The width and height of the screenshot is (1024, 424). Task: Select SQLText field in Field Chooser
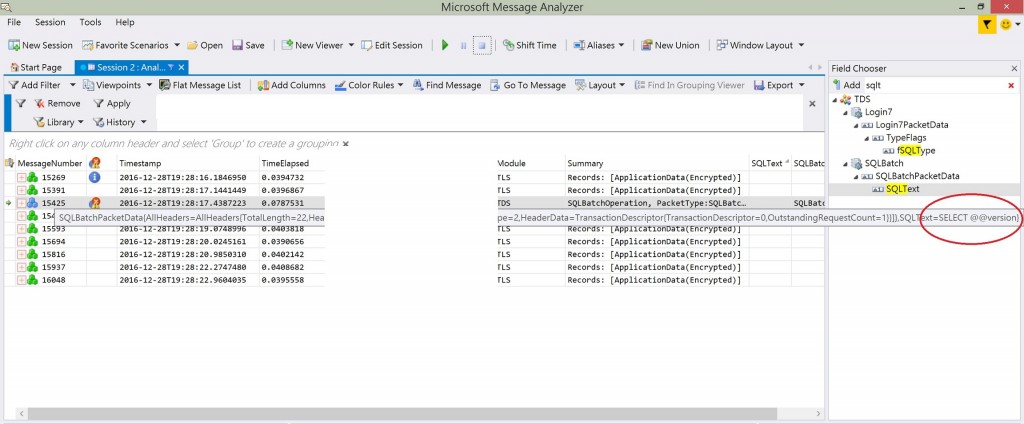coord(895,189)
